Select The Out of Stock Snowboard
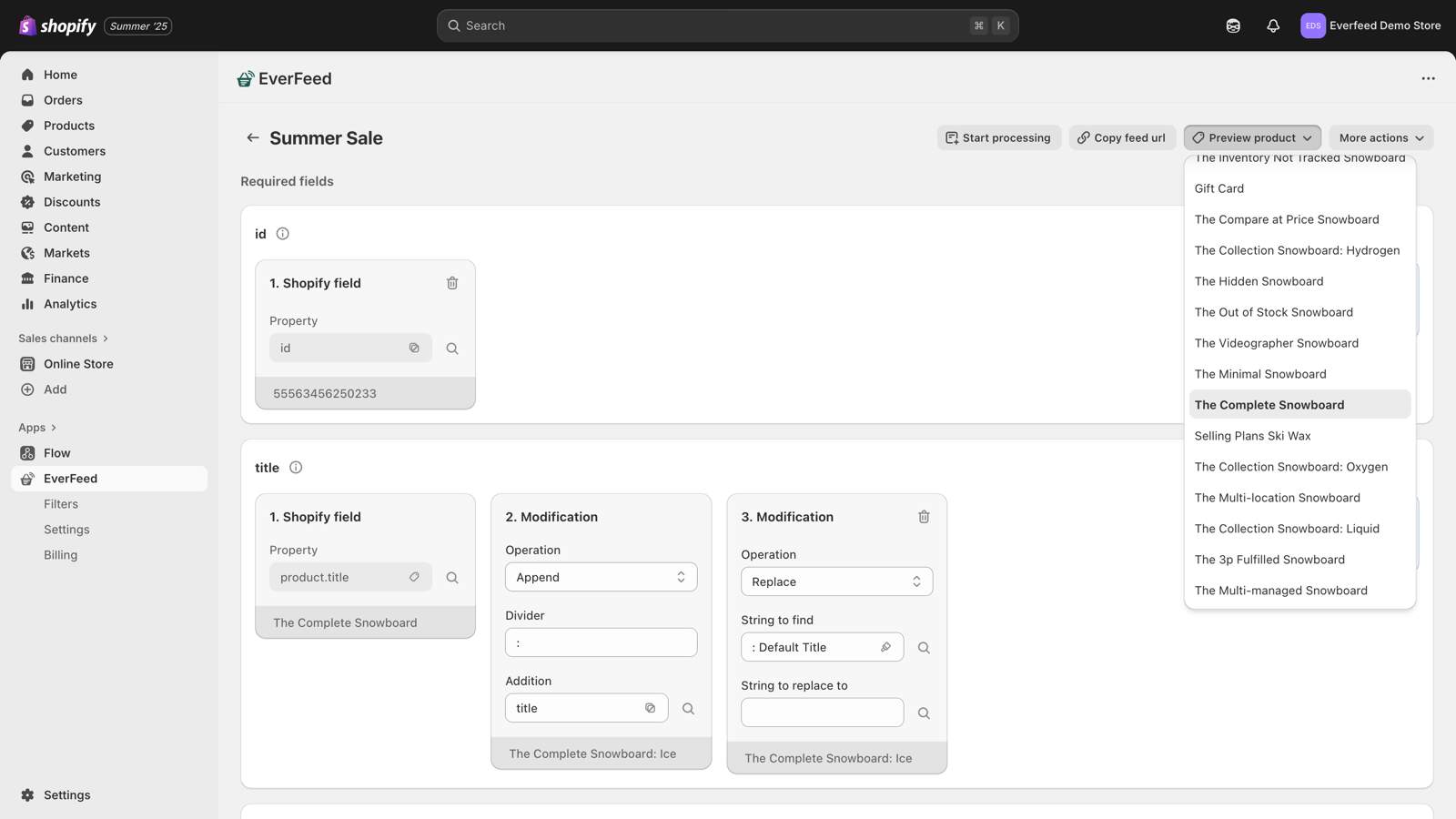 (1299, 312)
